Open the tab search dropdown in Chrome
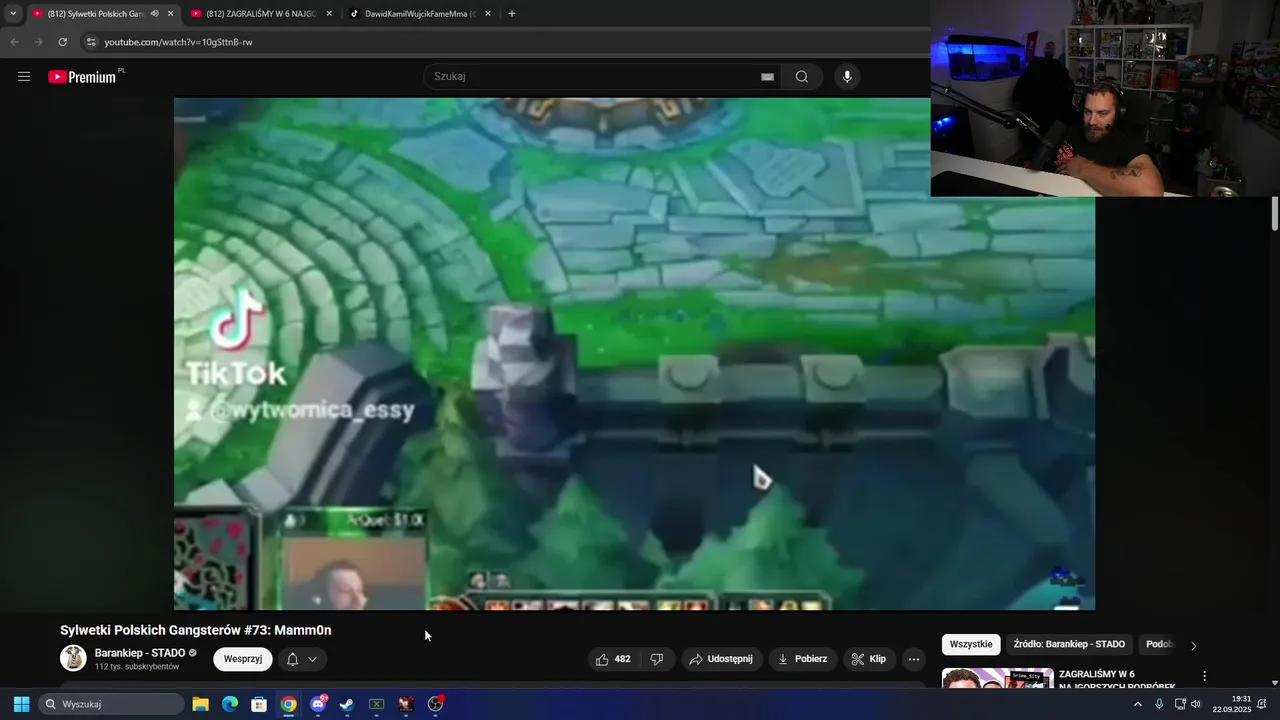The width and height of the screenshot is (1280, 720). 13,14
